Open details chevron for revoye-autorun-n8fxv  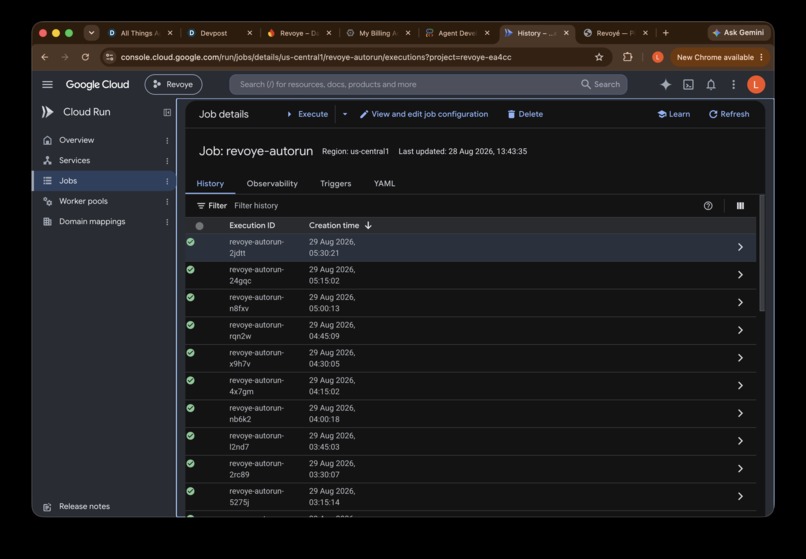(740, 303)
